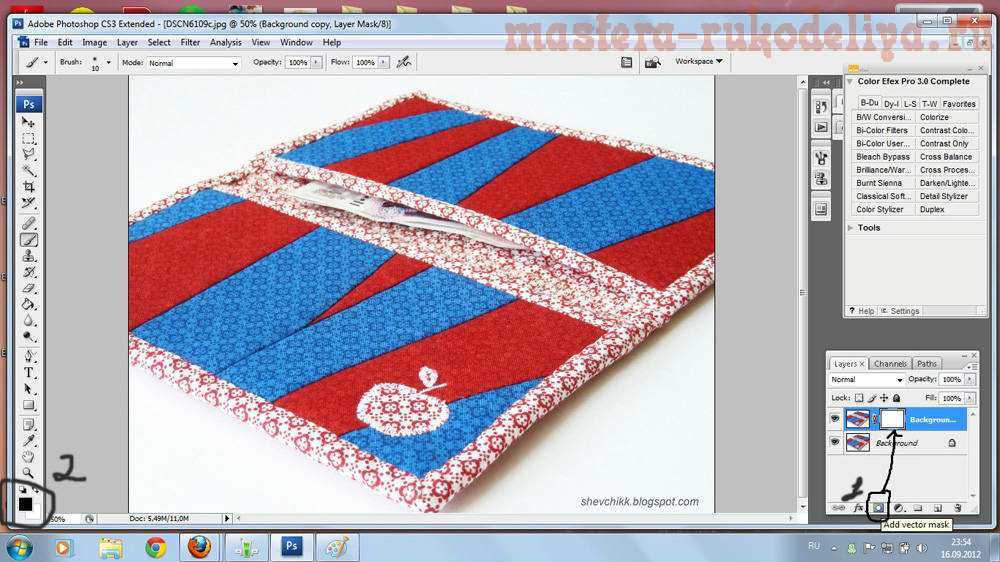This screenshot has height=562, width=1000.
Task: Select the Blur tool
Action: [28, 321]
